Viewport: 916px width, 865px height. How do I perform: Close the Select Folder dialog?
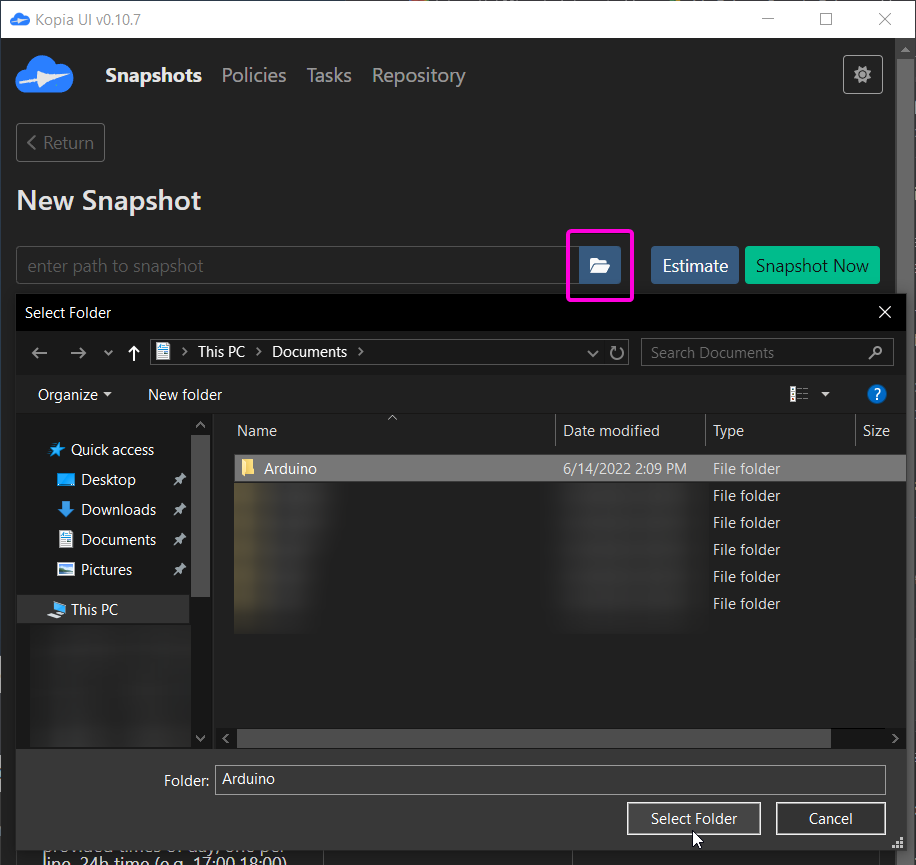[x=884, y=312]
